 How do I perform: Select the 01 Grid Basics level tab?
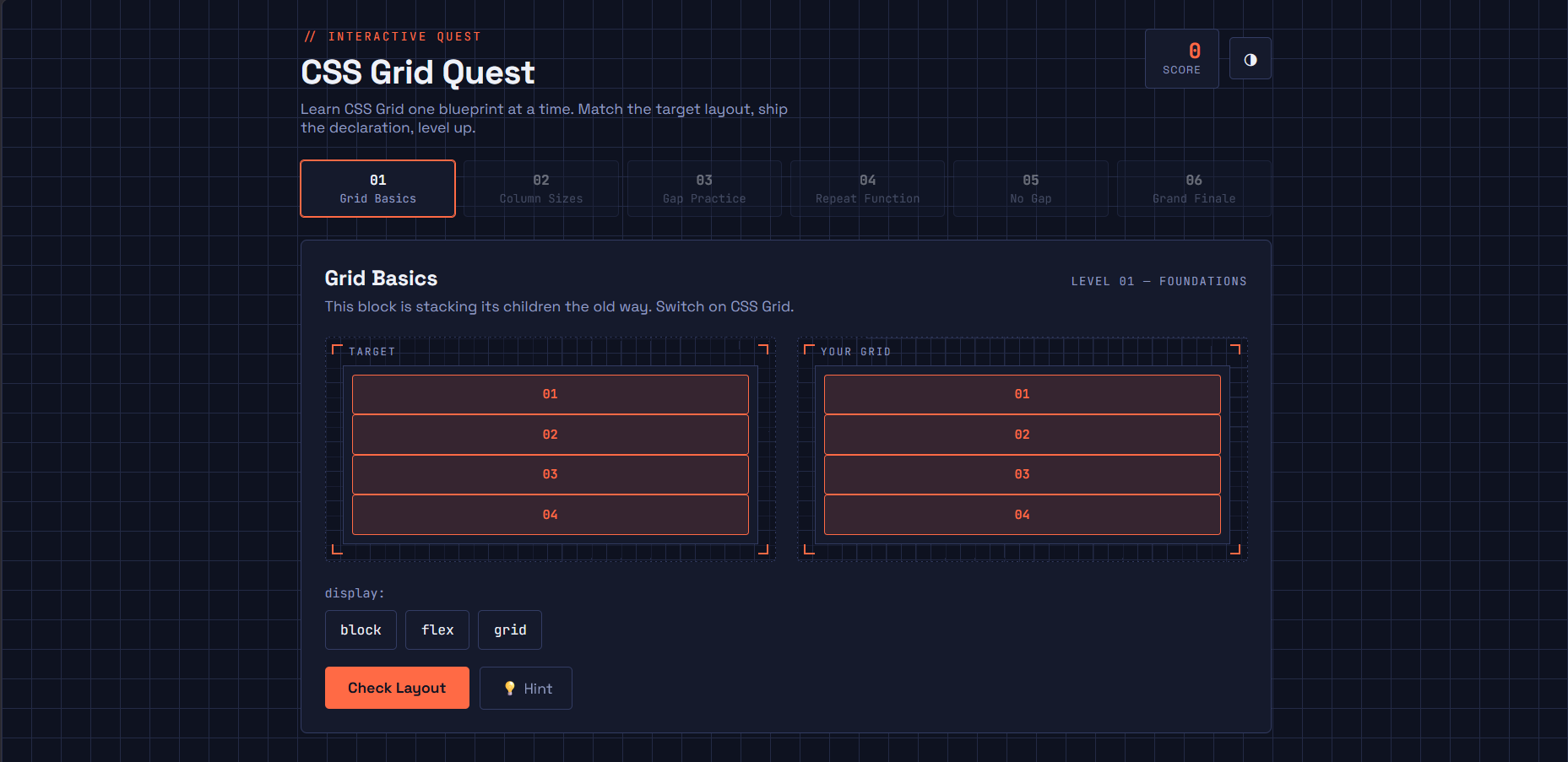coord(377,189)
